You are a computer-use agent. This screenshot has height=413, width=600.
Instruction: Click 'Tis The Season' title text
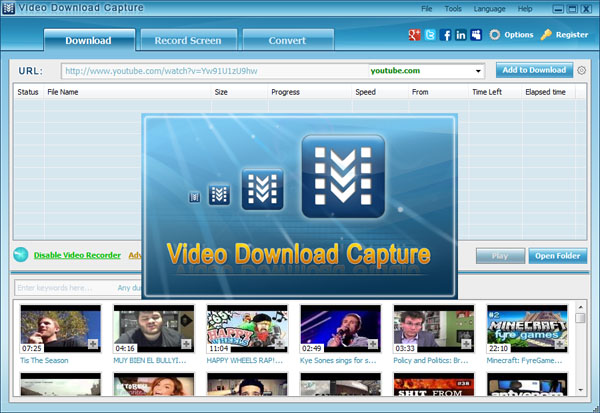(x=44, y=360)
